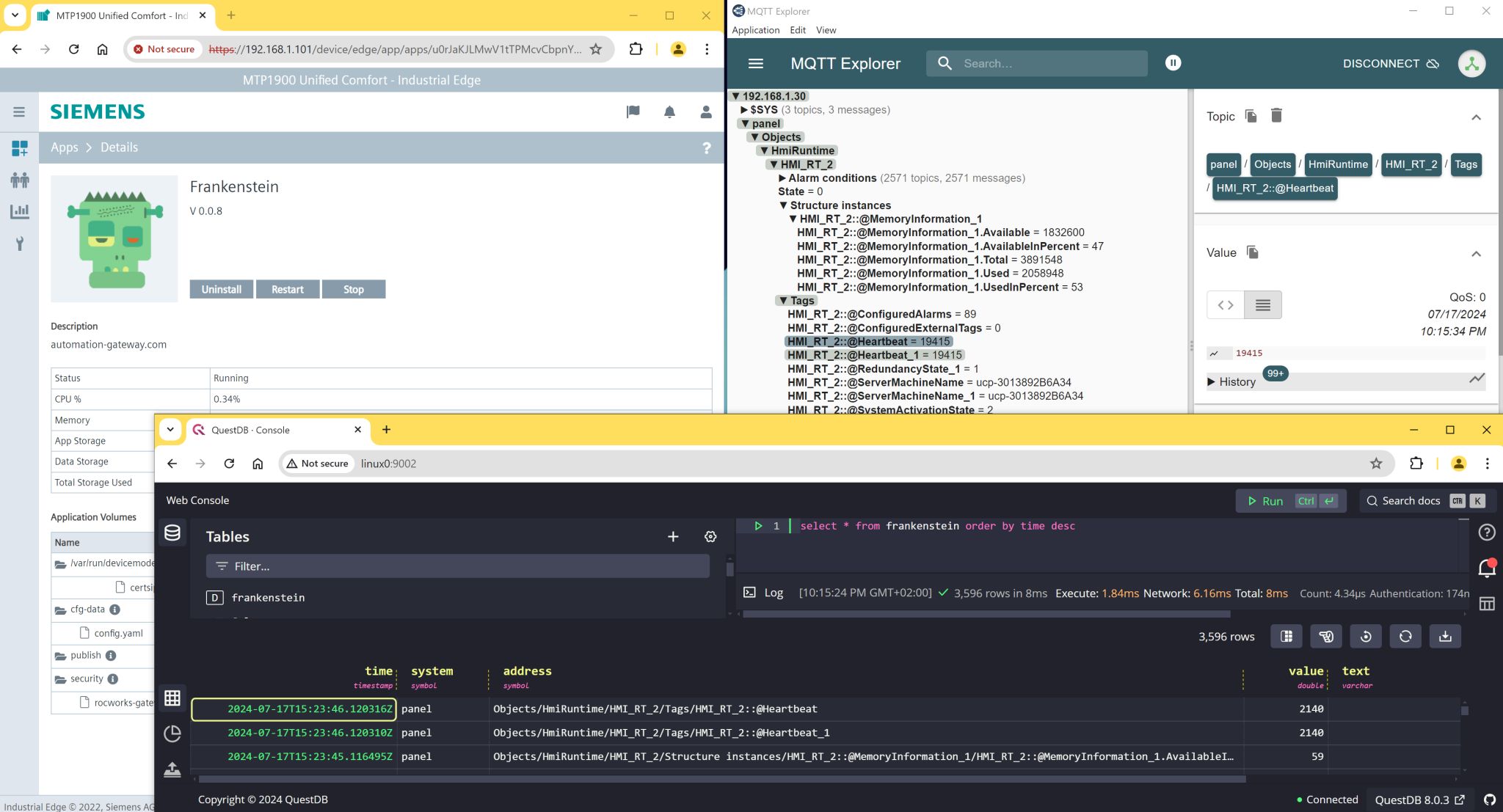Run query line with green play gutter icon
The height and width of the screenshot is (812, 1503).
(758, 526)
